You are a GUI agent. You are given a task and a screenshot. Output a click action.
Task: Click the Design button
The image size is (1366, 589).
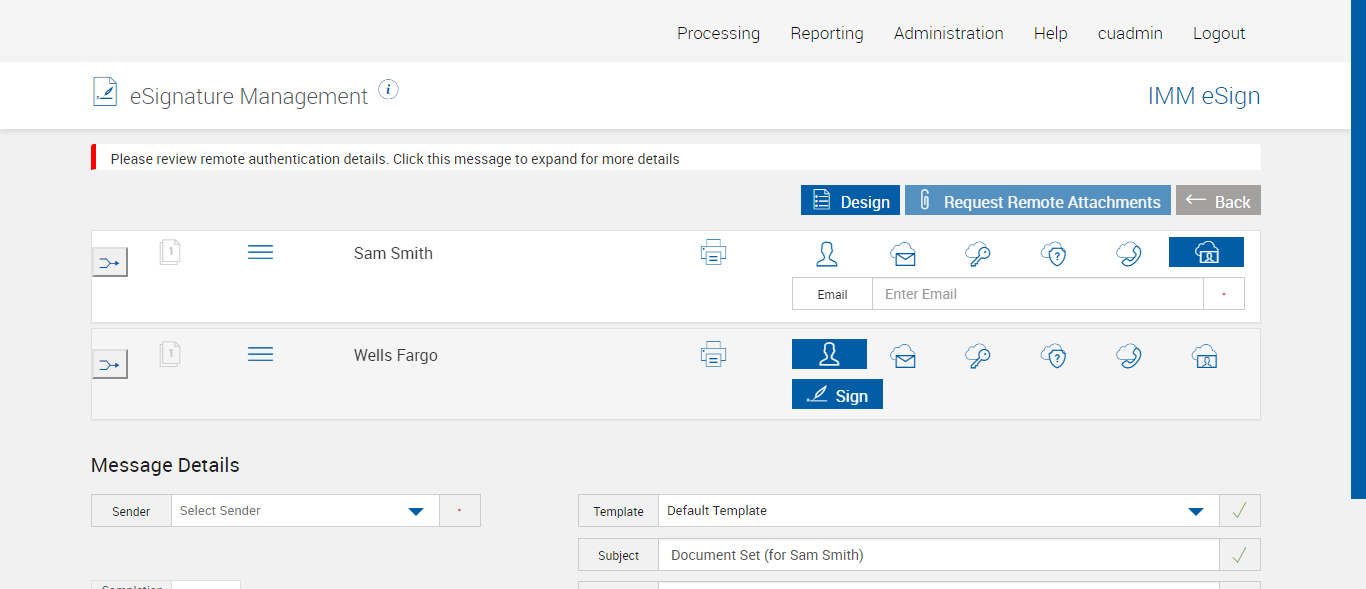tap(850, 201)
